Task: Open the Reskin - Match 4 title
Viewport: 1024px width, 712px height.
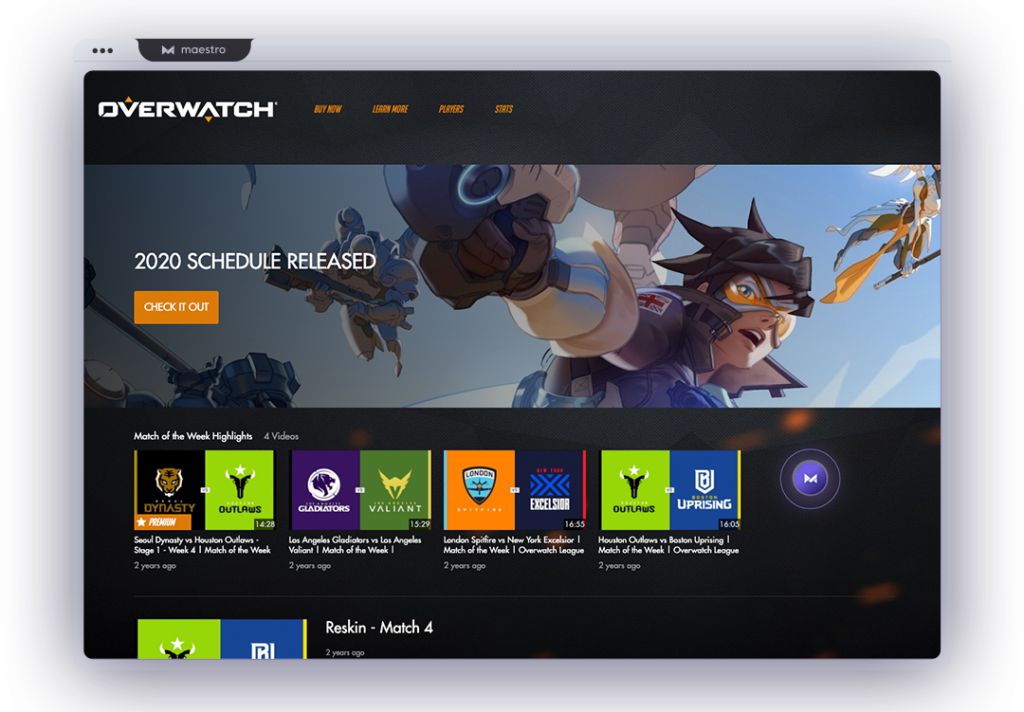Action: click(379, 628)
